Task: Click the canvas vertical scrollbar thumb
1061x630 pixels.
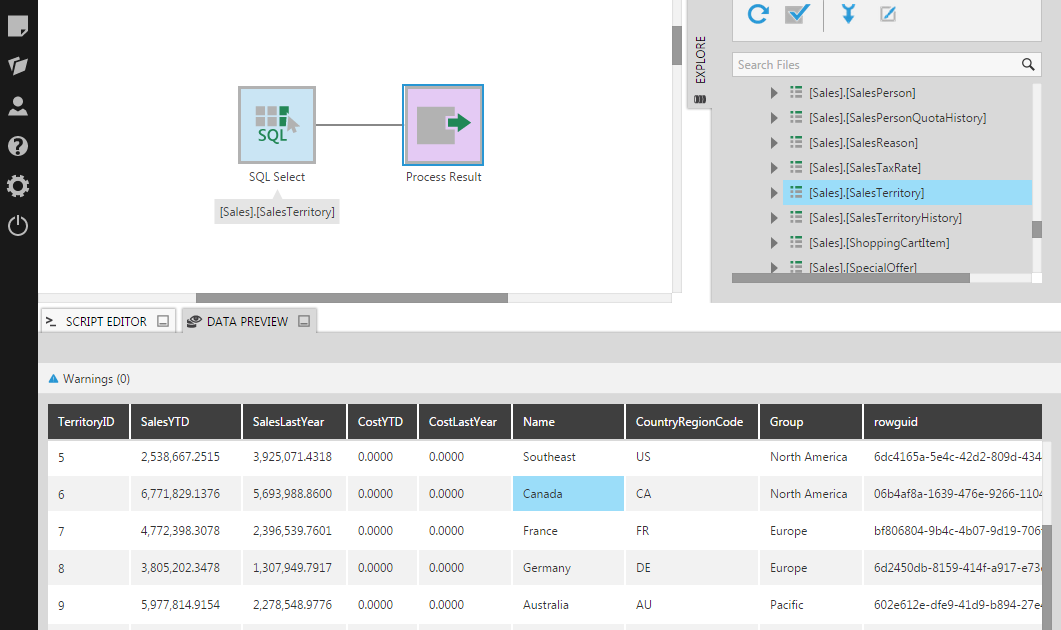Action: tap(677, 45)
